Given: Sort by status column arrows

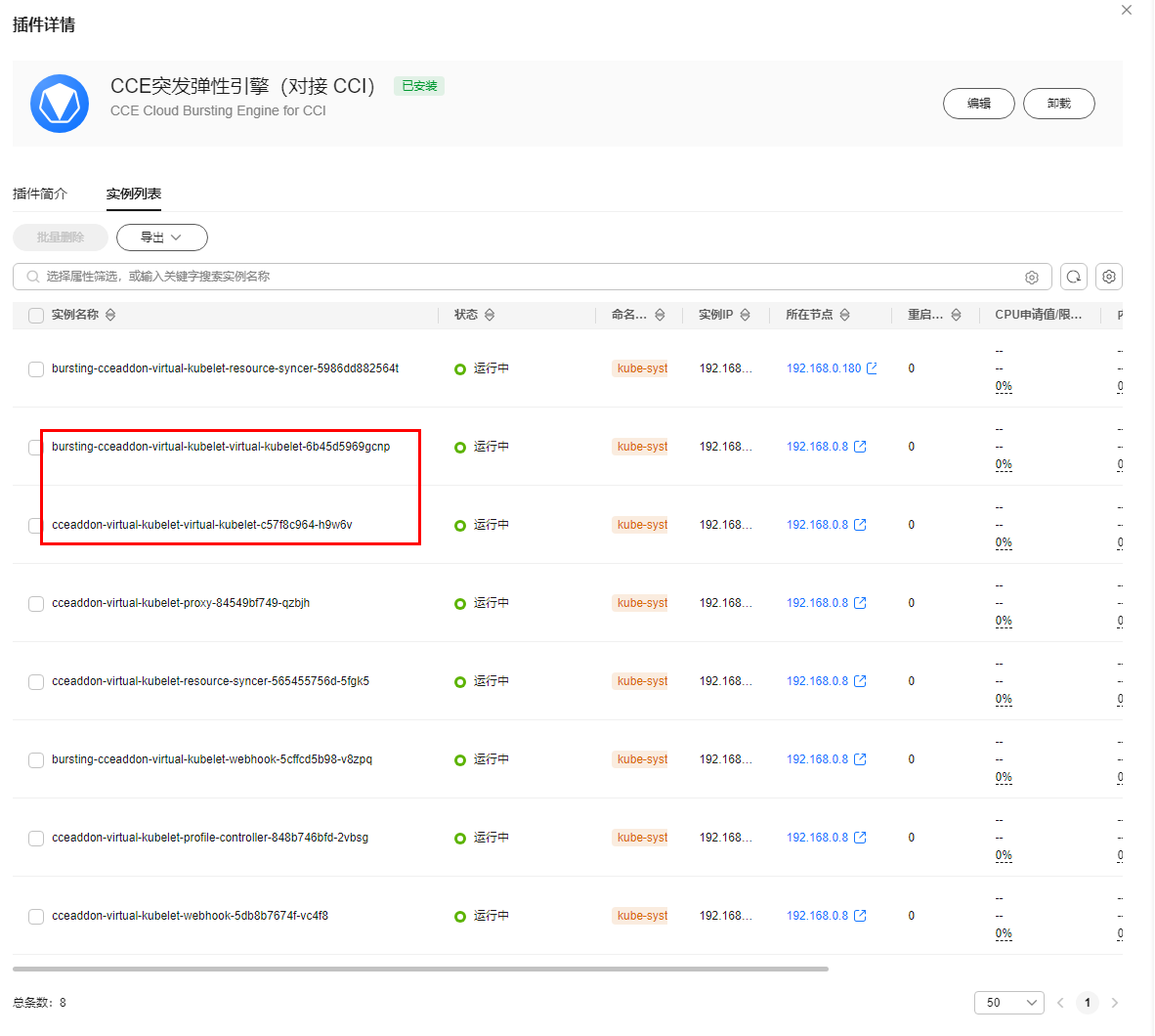Looking at the screenshot, I should 490,315.
